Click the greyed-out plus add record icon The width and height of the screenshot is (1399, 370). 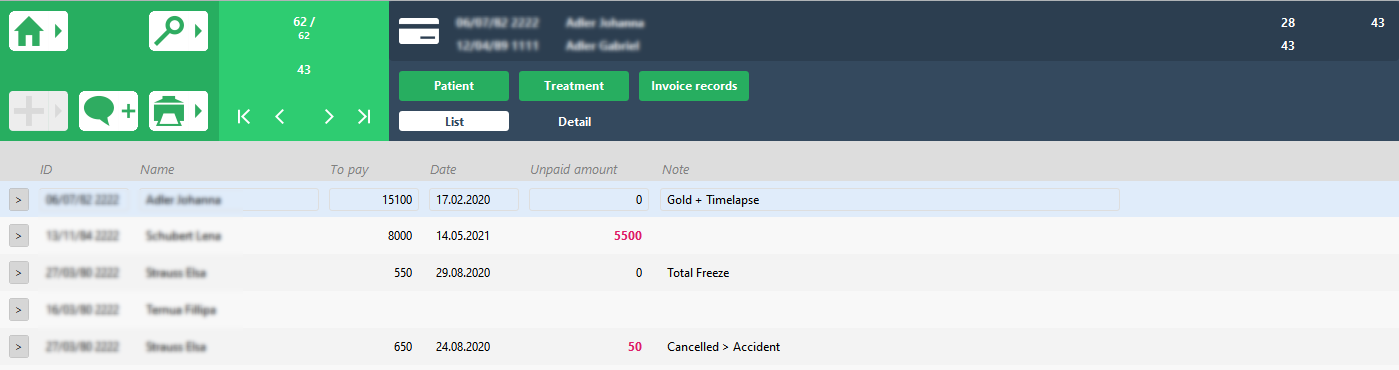(x=38, y=111)
